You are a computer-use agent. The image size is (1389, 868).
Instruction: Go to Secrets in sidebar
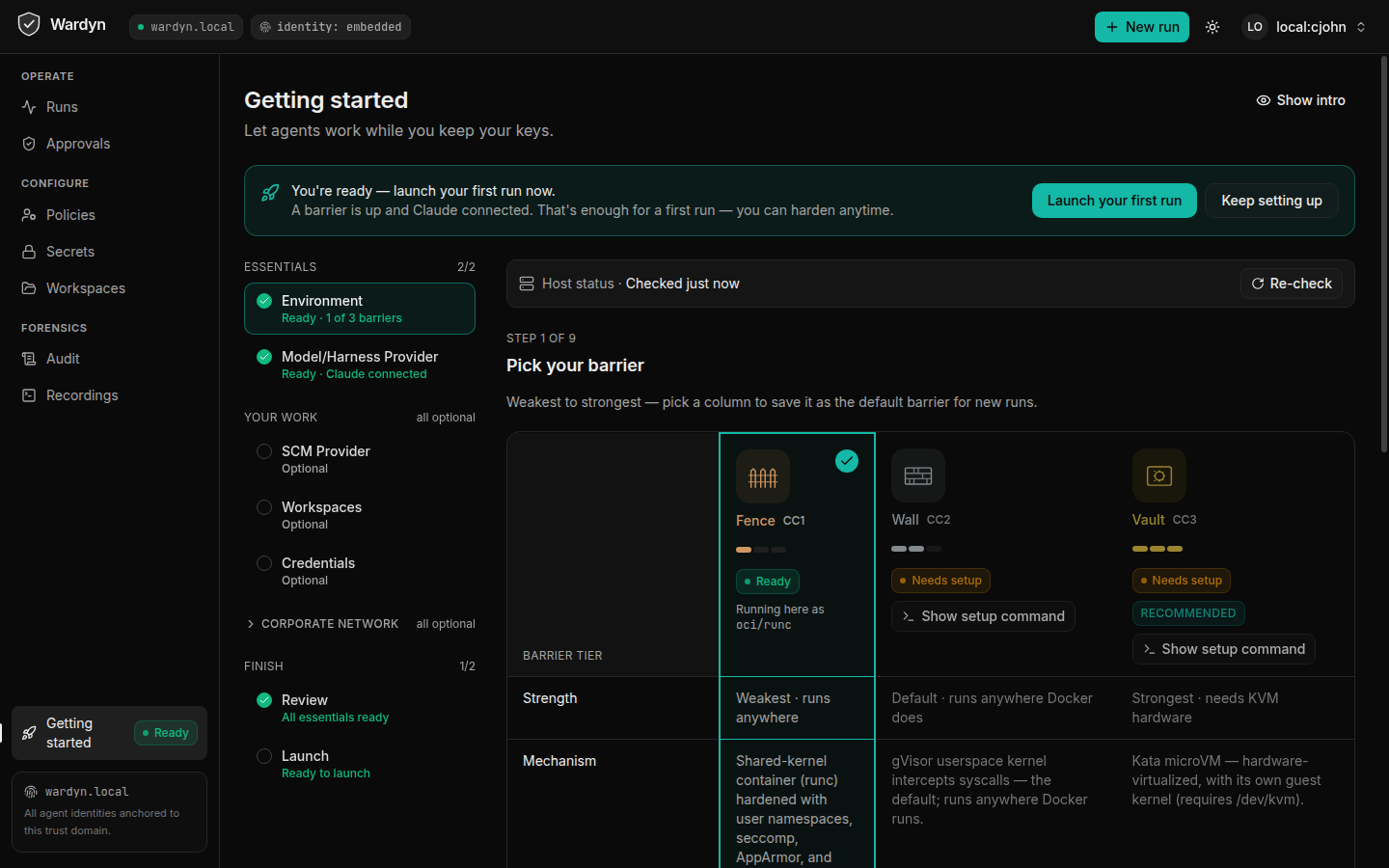109,252
